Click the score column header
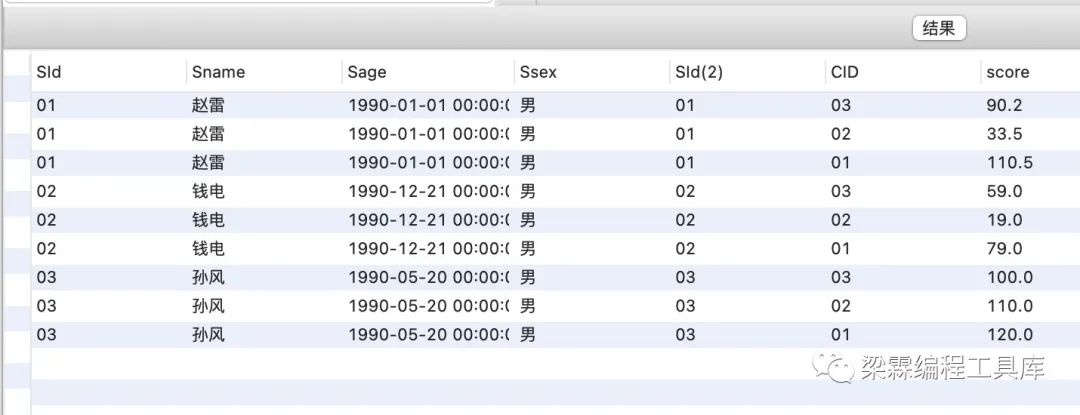Image resolution: width=1080 pixels, height=415 pixels. 1007,72
